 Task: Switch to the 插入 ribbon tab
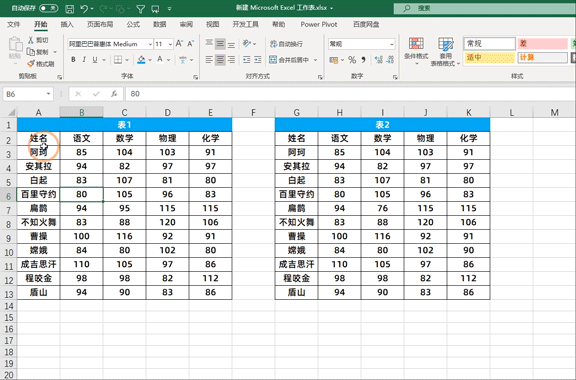pyautogui.click(x=67, y=24)
